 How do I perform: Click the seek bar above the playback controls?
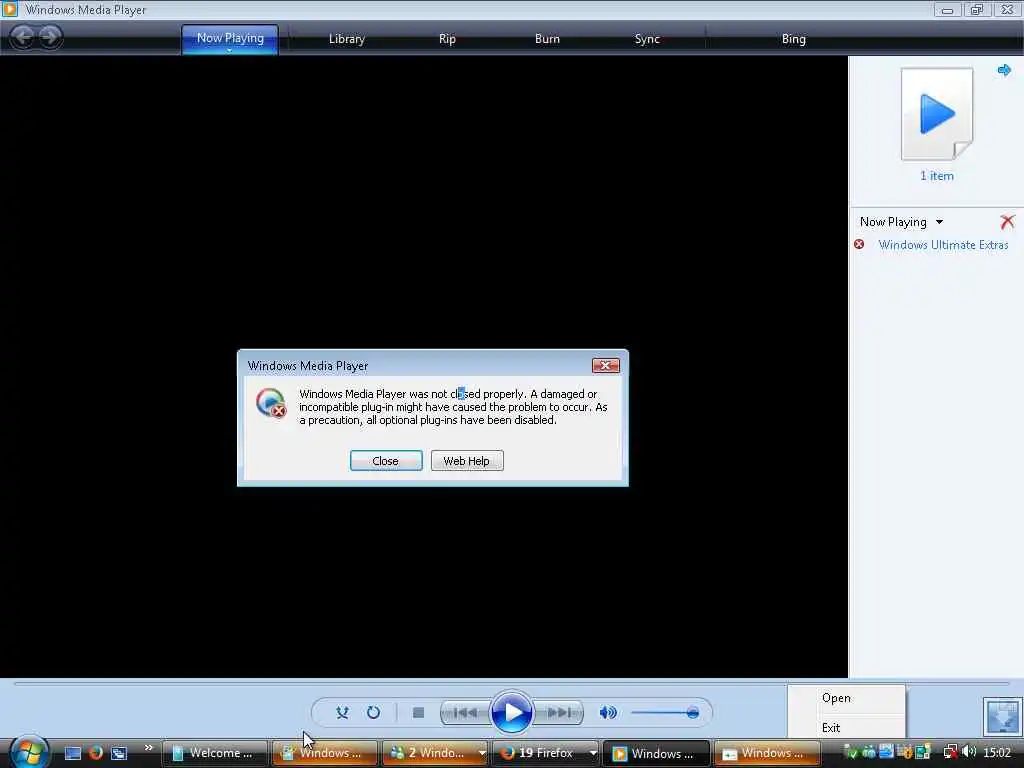pyautogui.click(x=511, y=684)
